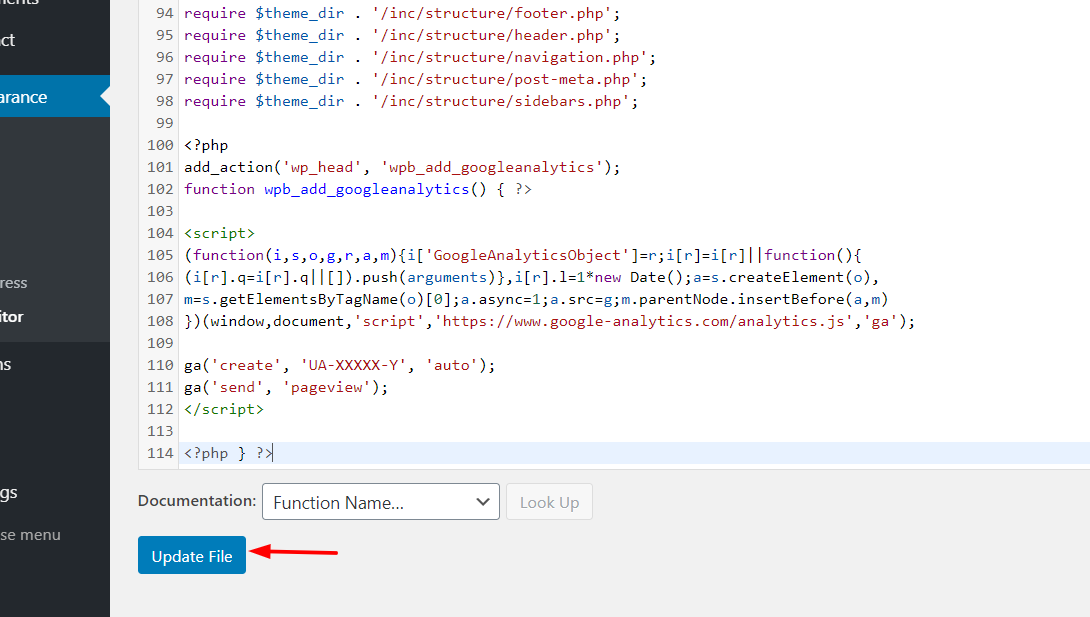Click the google-analytics.com/analytics.js URL string
The image size is (1090, 617).
[x=644, y=321]
